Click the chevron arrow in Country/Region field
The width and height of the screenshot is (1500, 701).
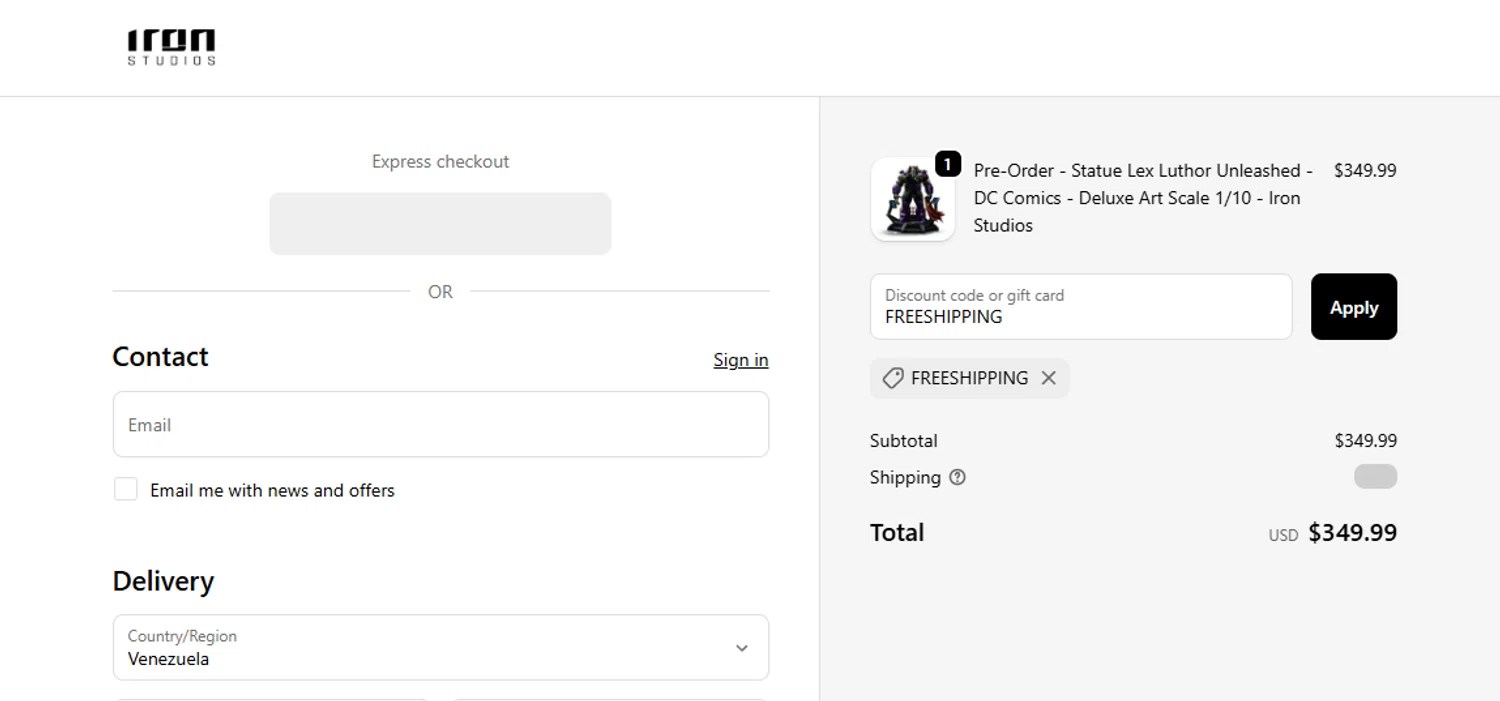click(742, 648)
